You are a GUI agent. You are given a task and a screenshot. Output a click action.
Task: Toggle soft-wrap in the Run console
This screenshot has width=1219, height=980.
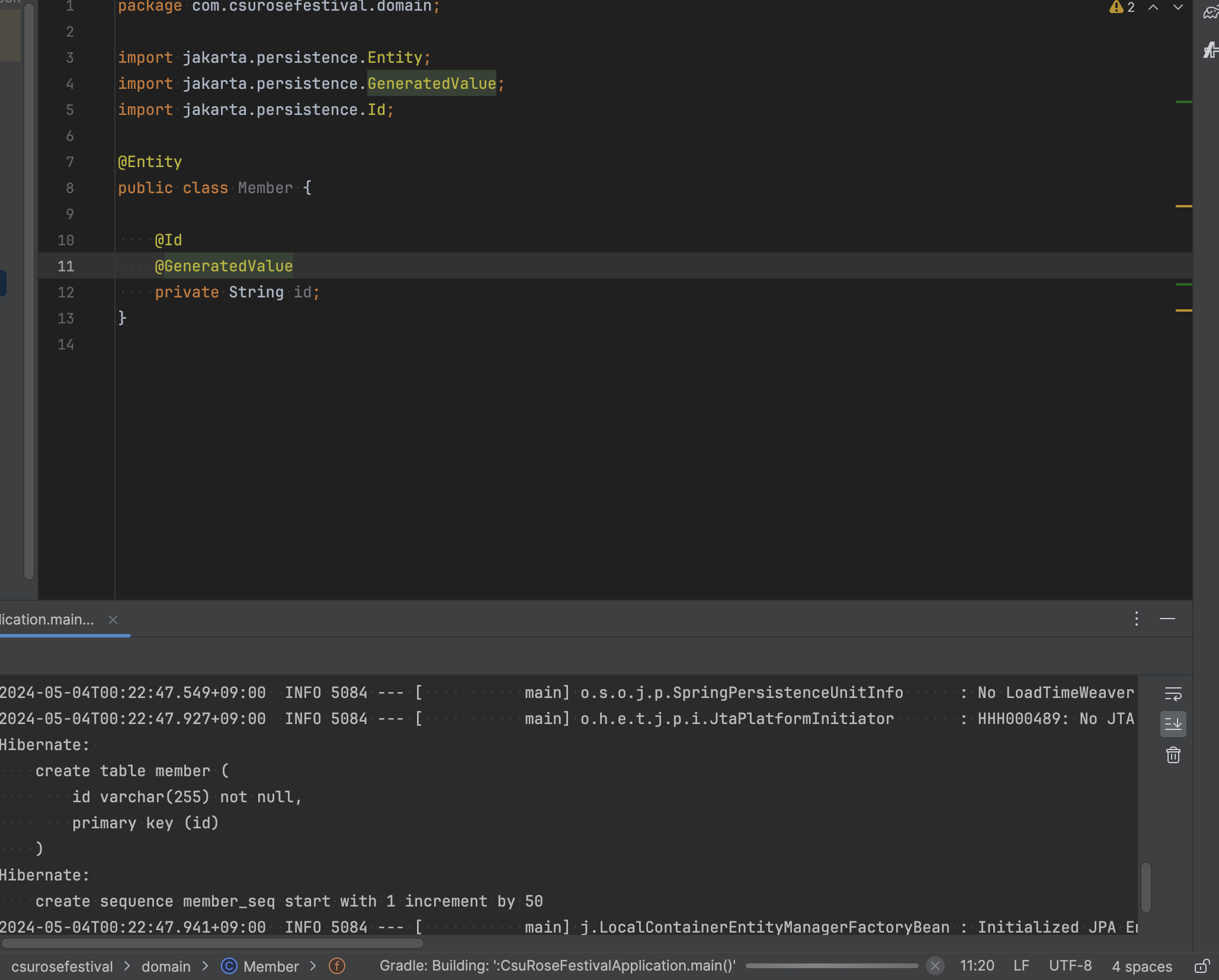[x=1173, y=694]
